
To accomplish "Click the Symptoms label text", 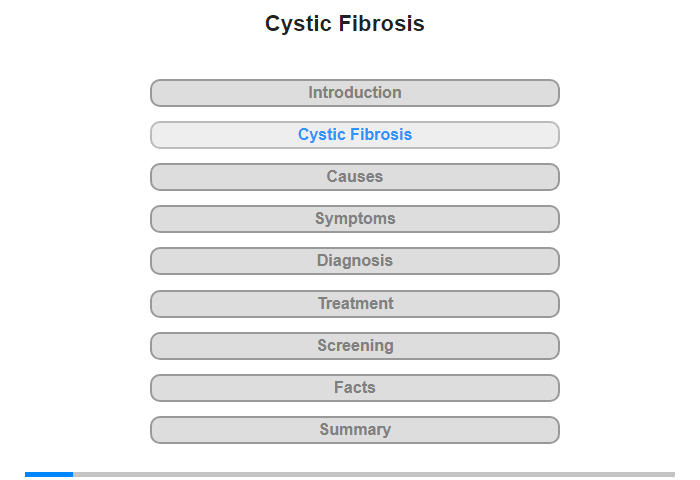I will [x=355, y=219].
